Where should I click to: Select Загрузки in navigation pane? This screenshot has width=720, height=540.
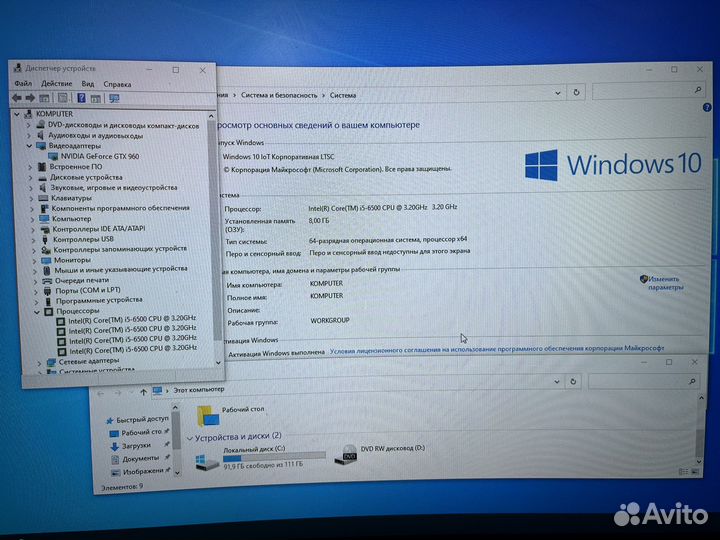pos(136,445)
